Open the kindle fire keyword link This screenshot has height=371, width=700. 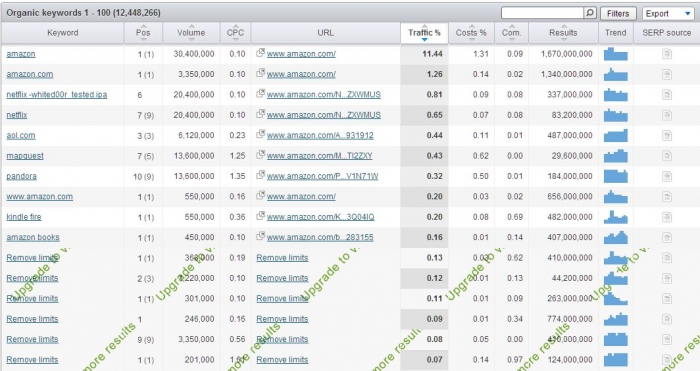coord(24,217)
